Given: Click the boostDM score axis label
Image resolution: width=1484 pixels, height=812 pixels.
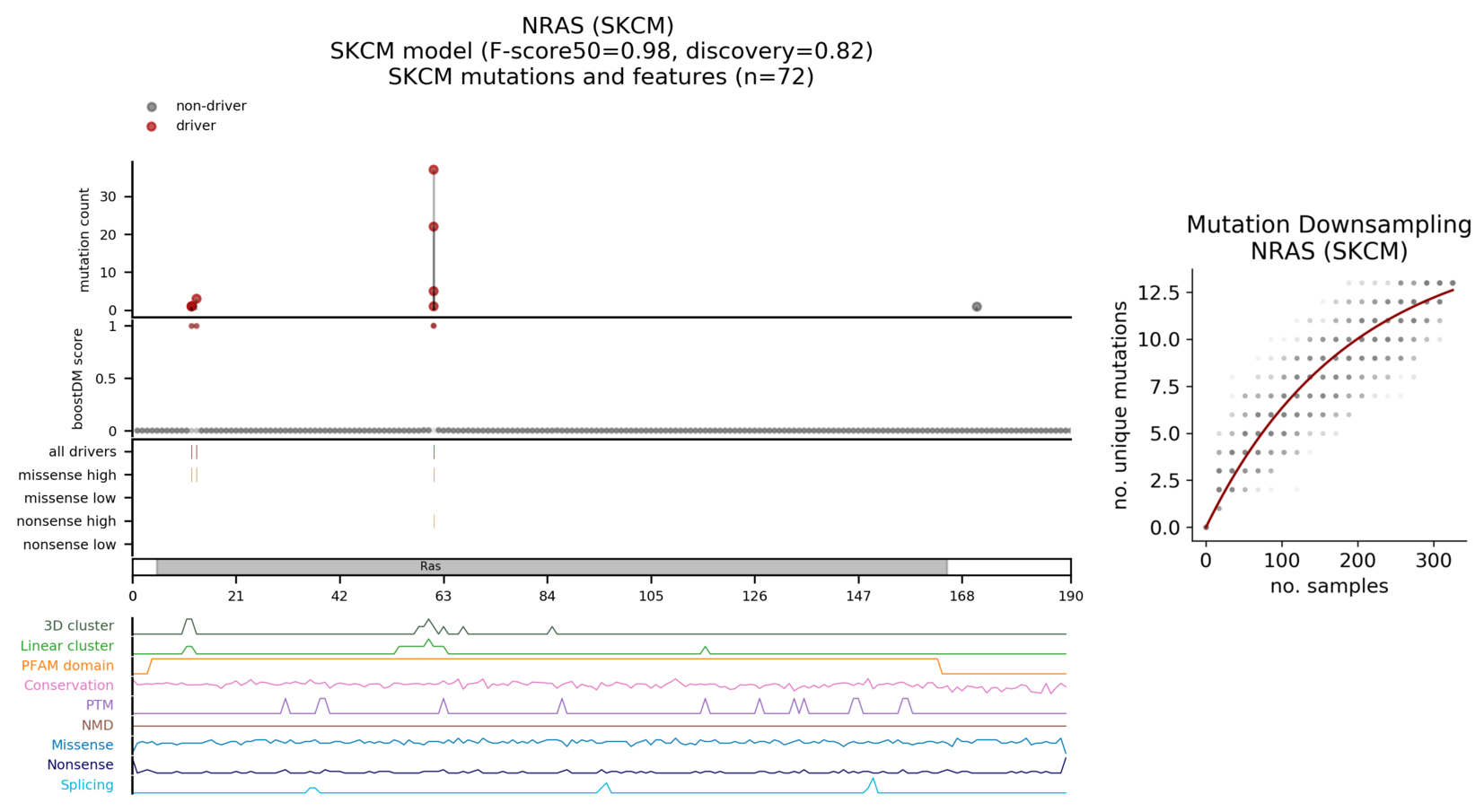Looking at the screenshot, I should click(x=78, y=379).
